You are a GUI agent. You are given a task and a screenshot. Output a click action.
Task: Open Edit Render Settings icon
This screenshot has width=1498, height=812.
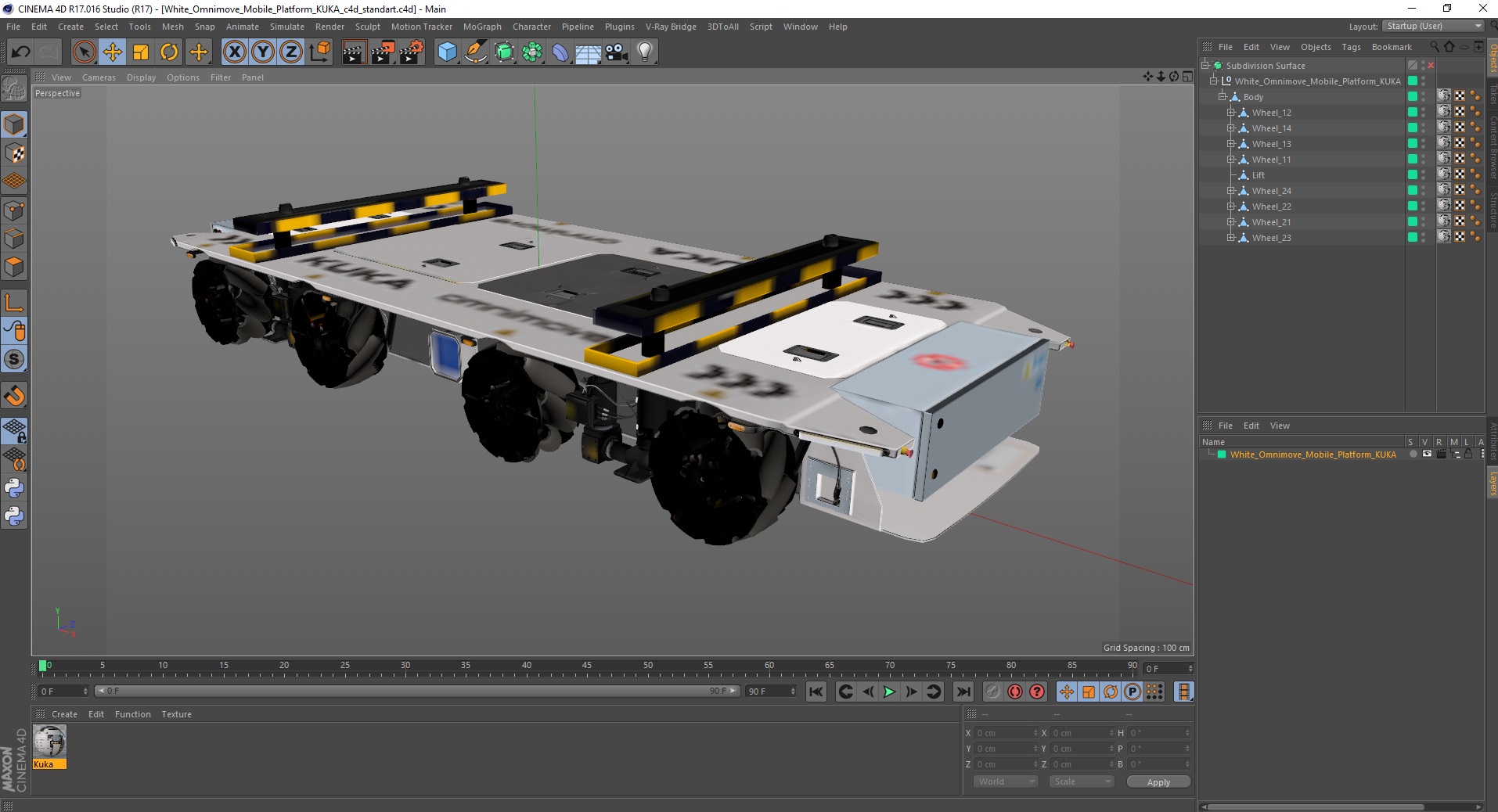coord(411,52)
